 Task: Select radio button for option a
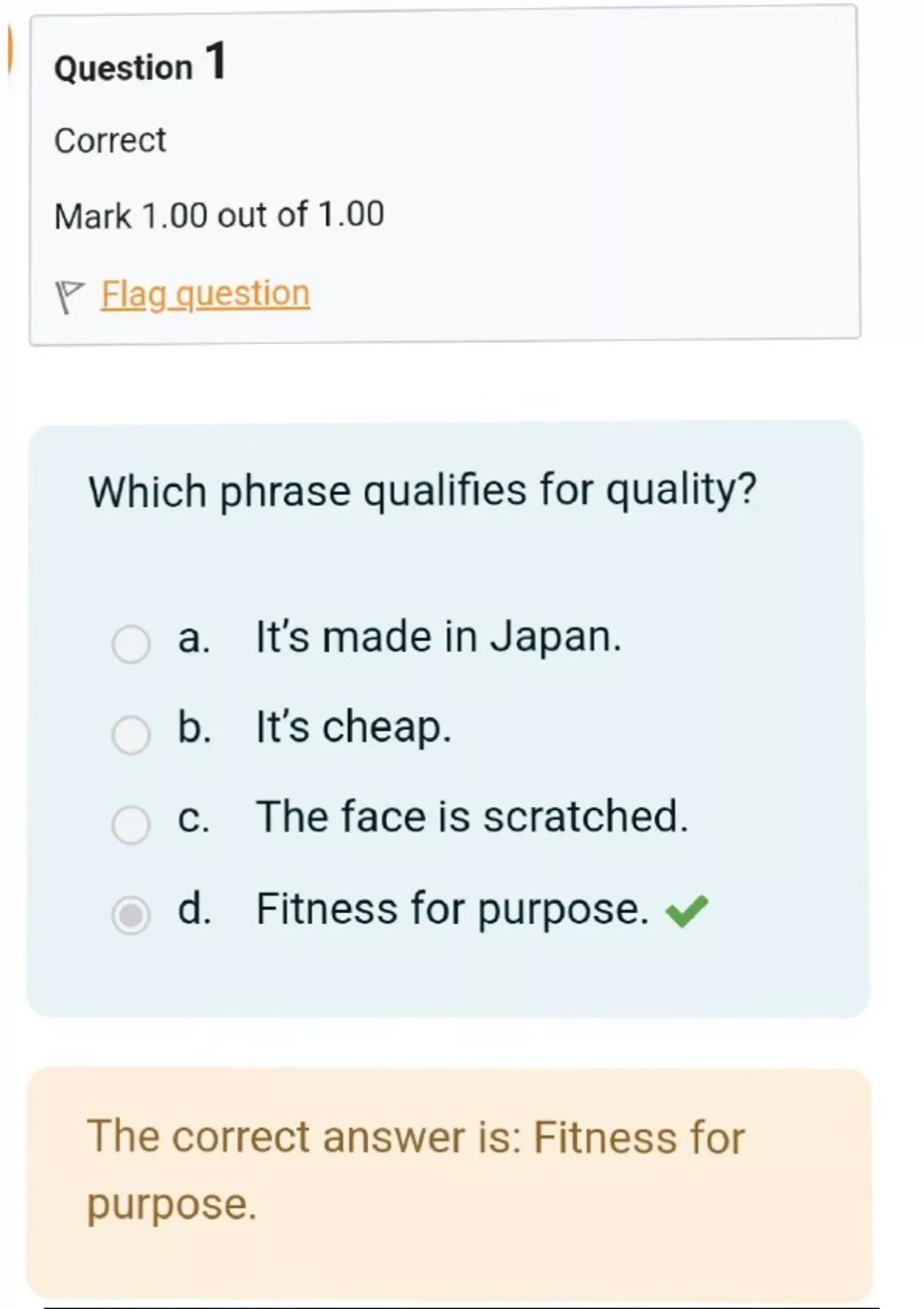click(131, 644)
